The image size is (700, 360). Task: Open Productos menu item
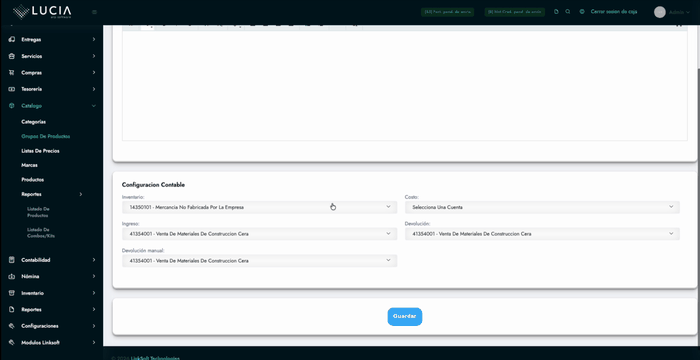[x=33, y=180]
